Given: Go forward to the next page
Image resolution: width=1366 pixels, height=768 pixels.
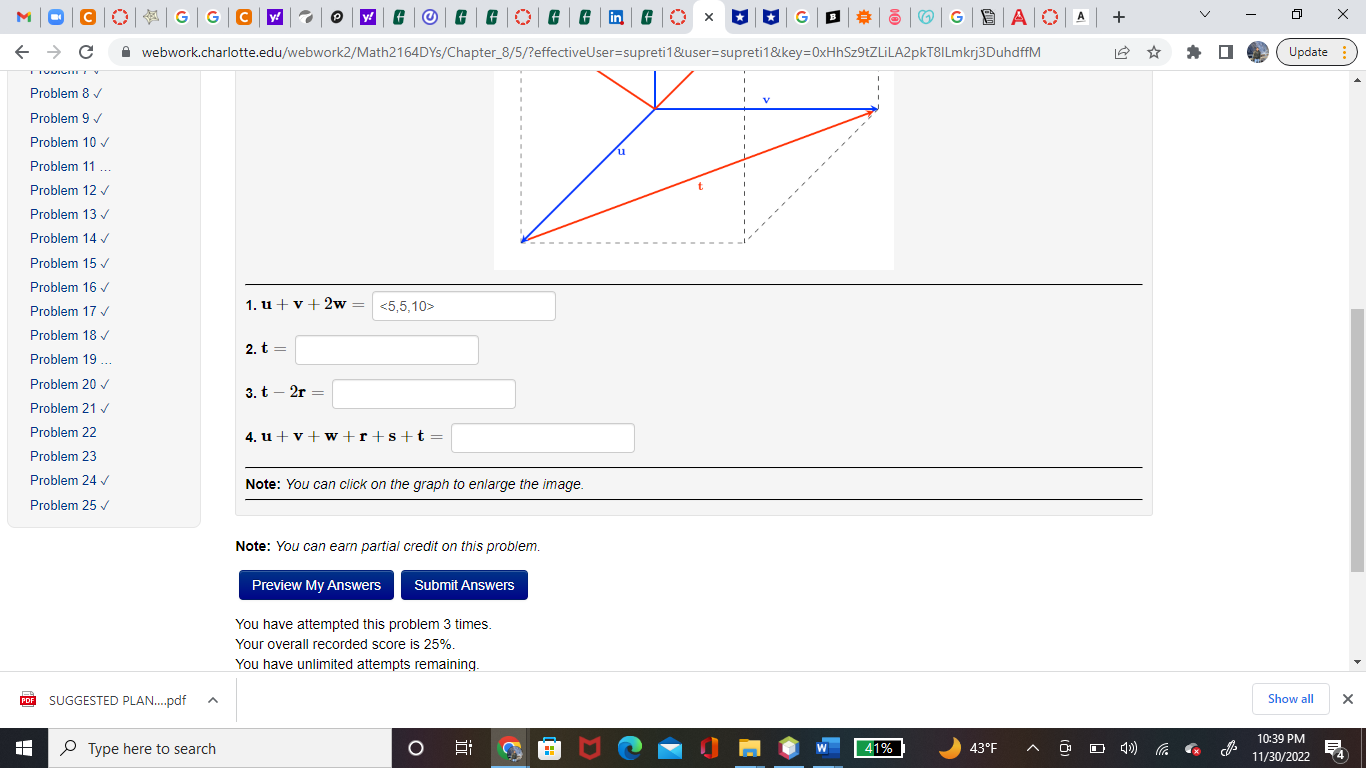Looking at the screenshot, I should point(54,52).
